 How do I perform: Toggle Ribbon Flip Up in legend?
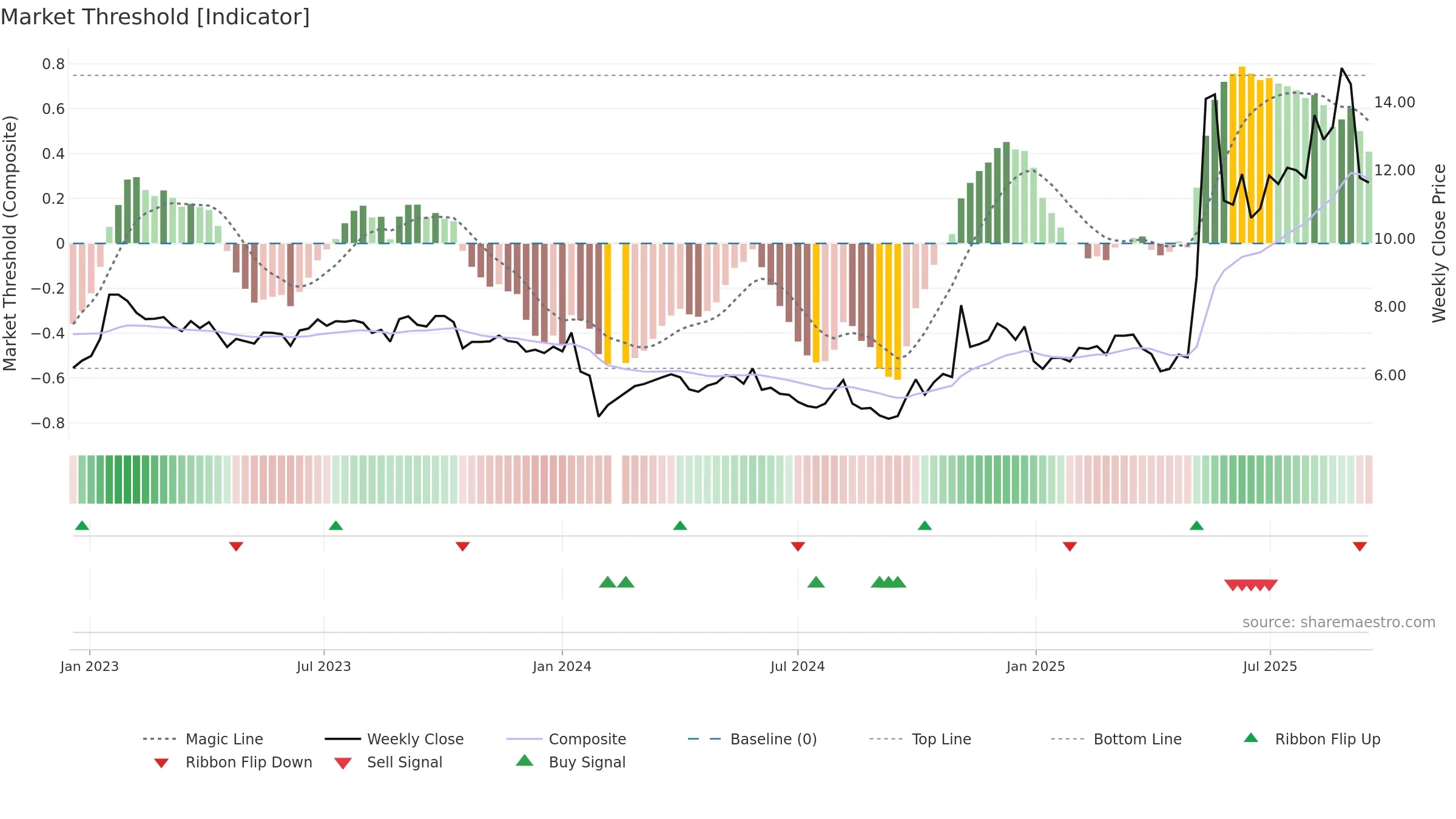coord(1312,739)
